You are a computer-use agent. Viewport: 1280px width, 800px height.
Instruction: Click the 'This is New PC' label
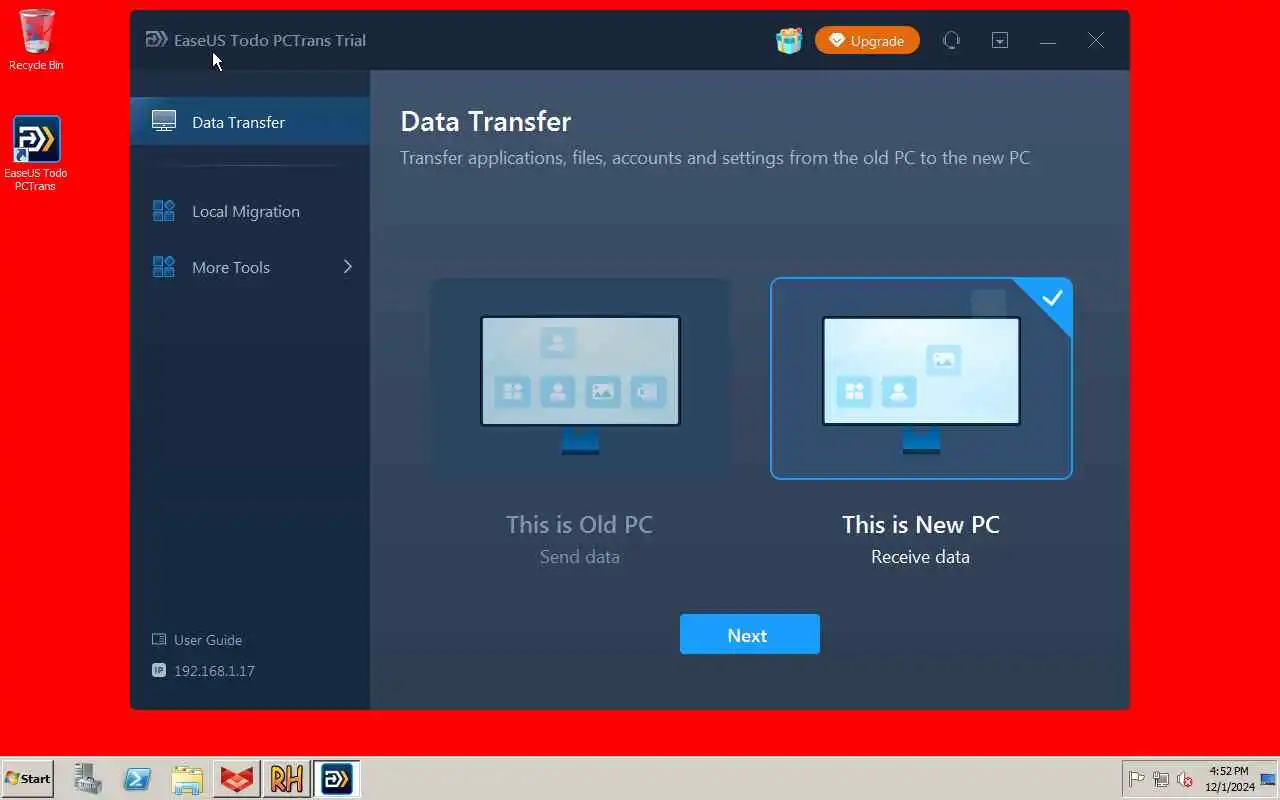click(x=921, y=524)
